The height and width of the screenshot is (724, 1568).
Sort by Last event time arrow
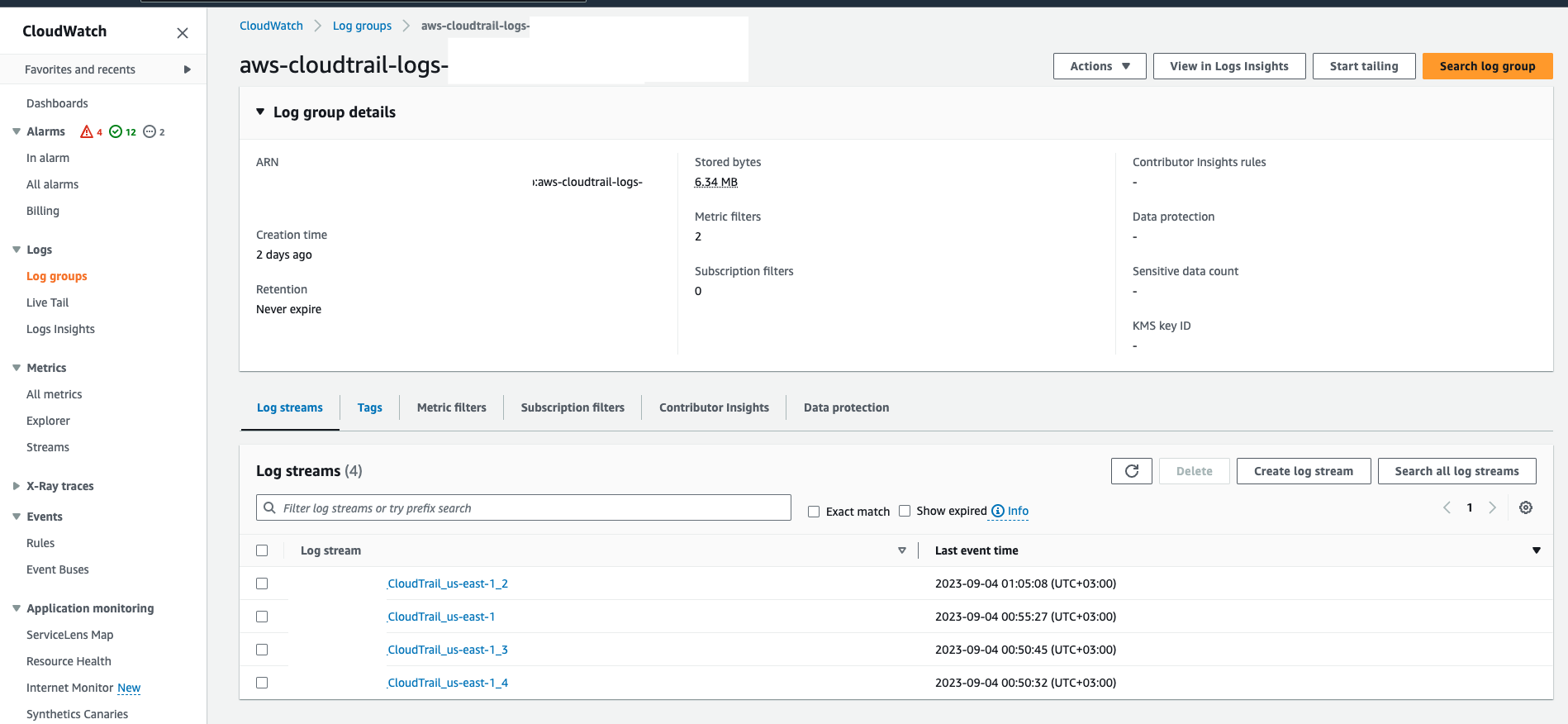click(x=1537, y=550)
